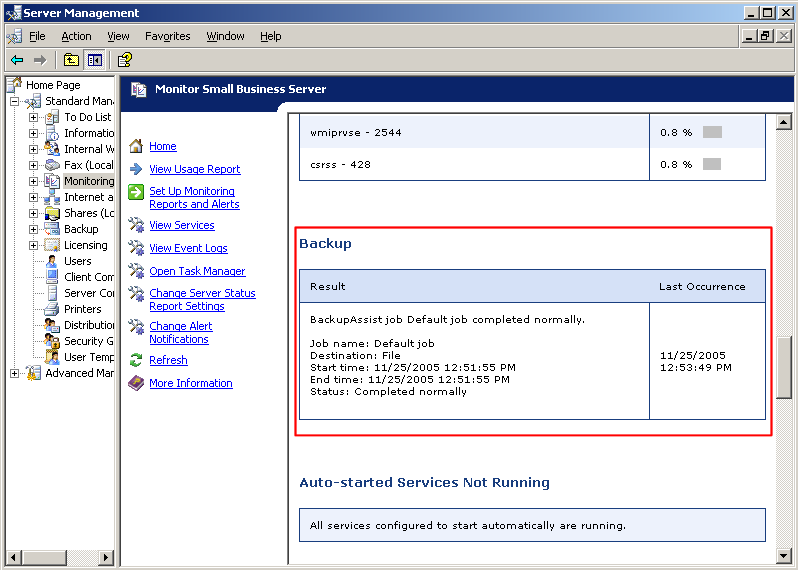
Task: Select Server Computers in the tree
Action: 89,293
